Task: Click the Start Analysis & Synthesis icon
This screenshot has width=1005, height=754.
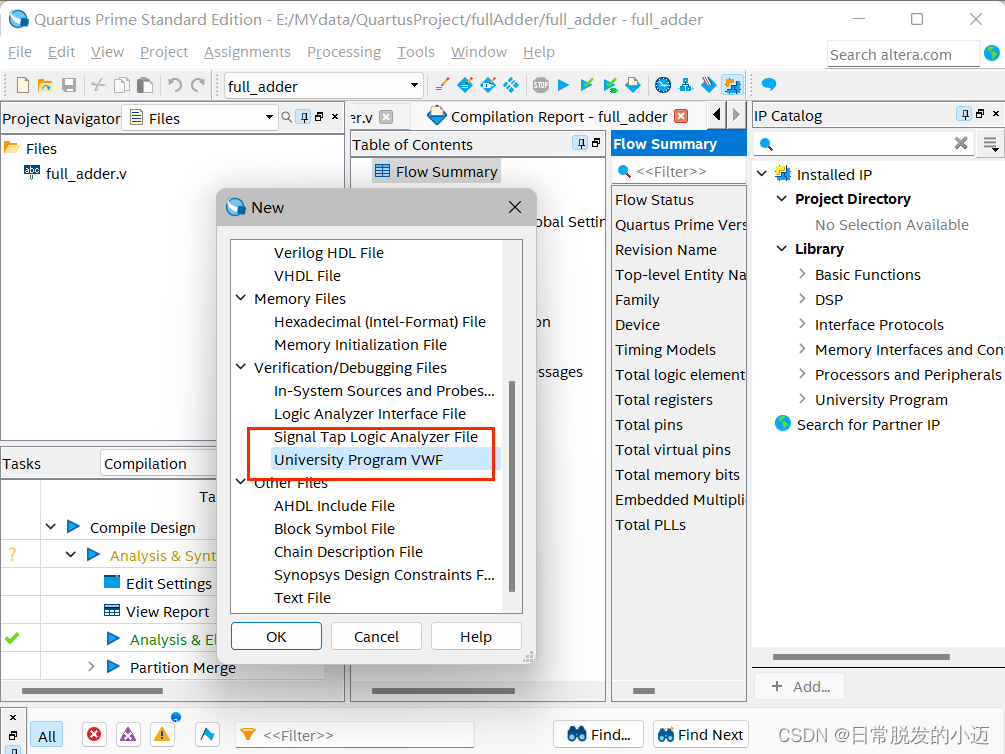Action: click(586, 85)
